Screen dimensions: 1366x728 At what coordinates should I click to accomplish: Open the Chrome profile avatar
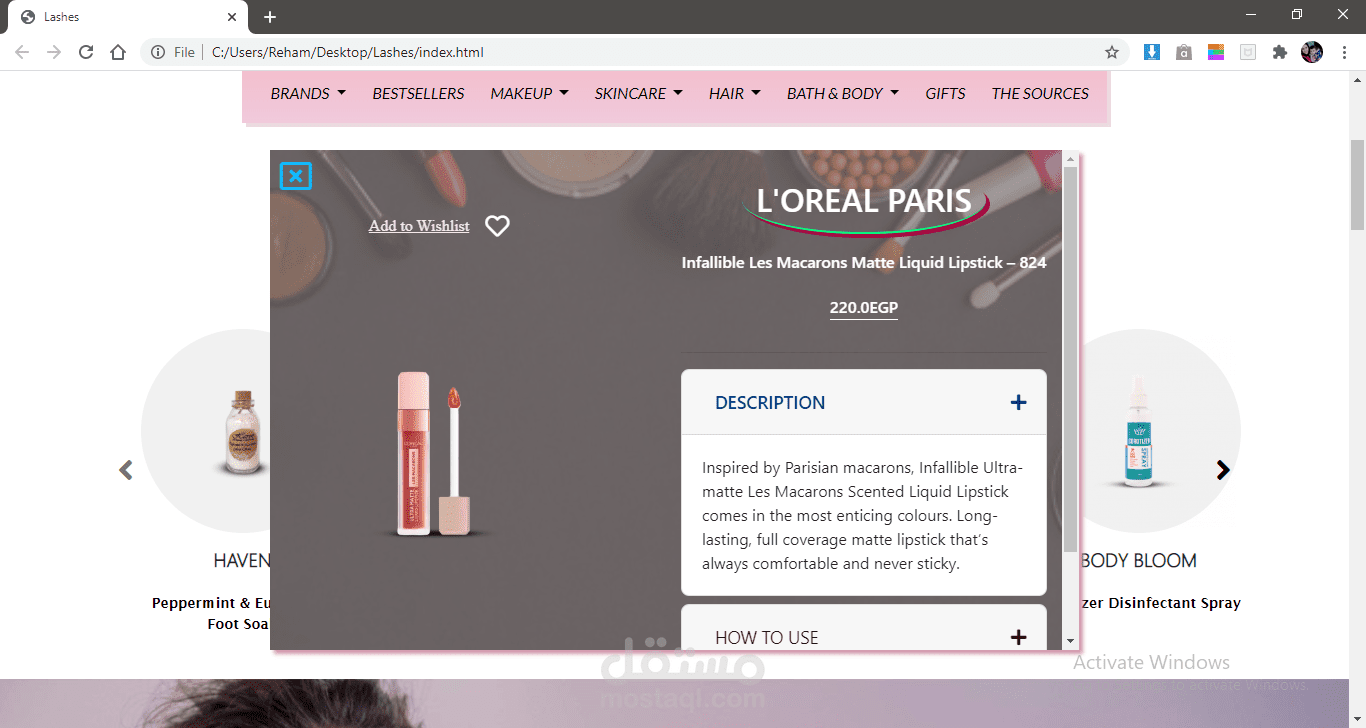click(1312, 52)
